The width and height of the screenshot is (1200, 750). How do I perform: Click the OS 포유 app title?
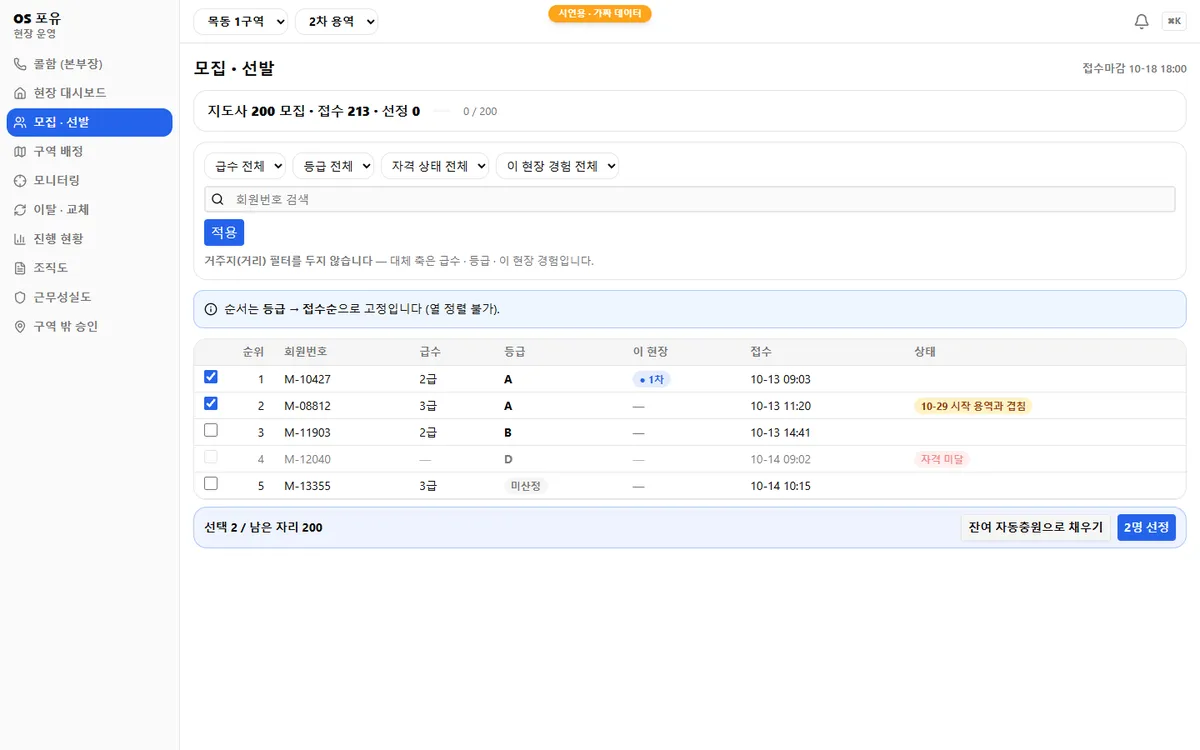tap(37, 18)
